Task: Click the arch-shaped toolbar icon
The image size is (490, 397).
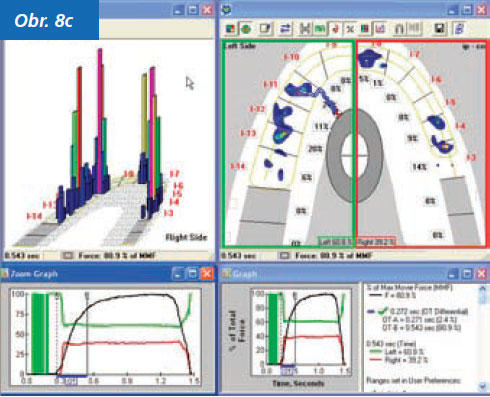Action: pos(399,29)
